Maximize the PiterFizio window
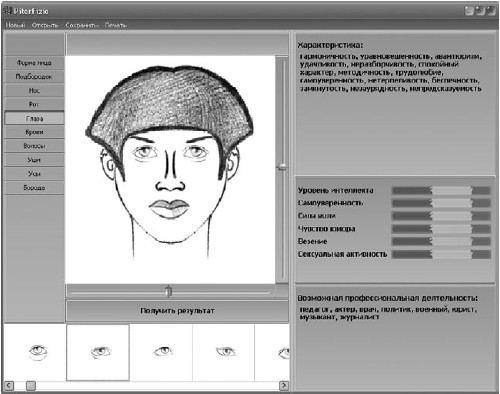Image resolution: width=500 pixels, height=394 pixels. 480,11
